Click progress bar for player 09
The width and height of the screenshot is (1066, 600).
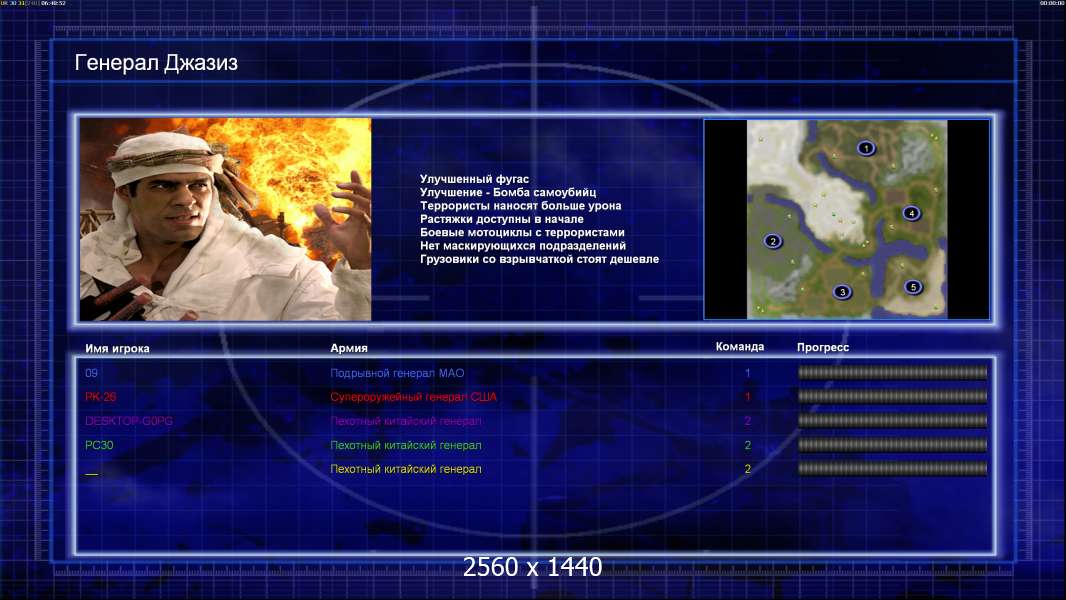pyautogui.click(x=893, y=372)
